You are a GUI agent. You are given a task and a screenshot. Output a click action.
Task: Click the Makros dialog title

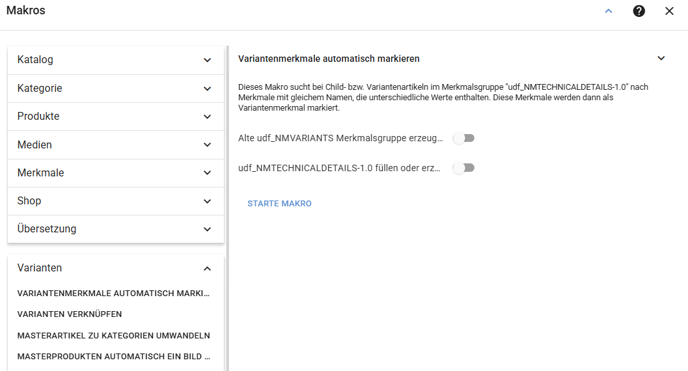click(25, 10)
